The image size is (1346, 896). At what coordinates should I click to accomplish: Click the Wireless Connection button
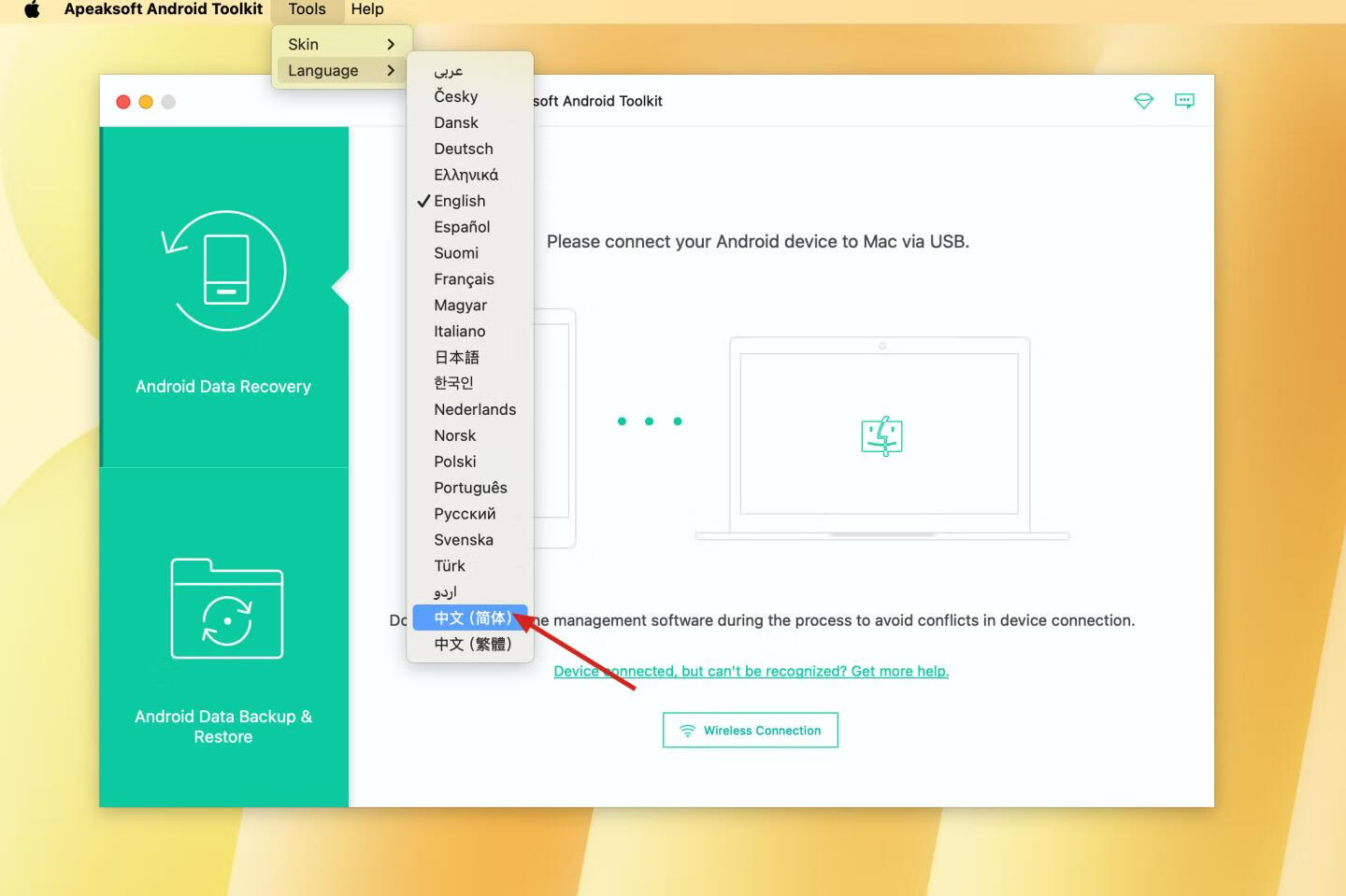click(751, 731)
